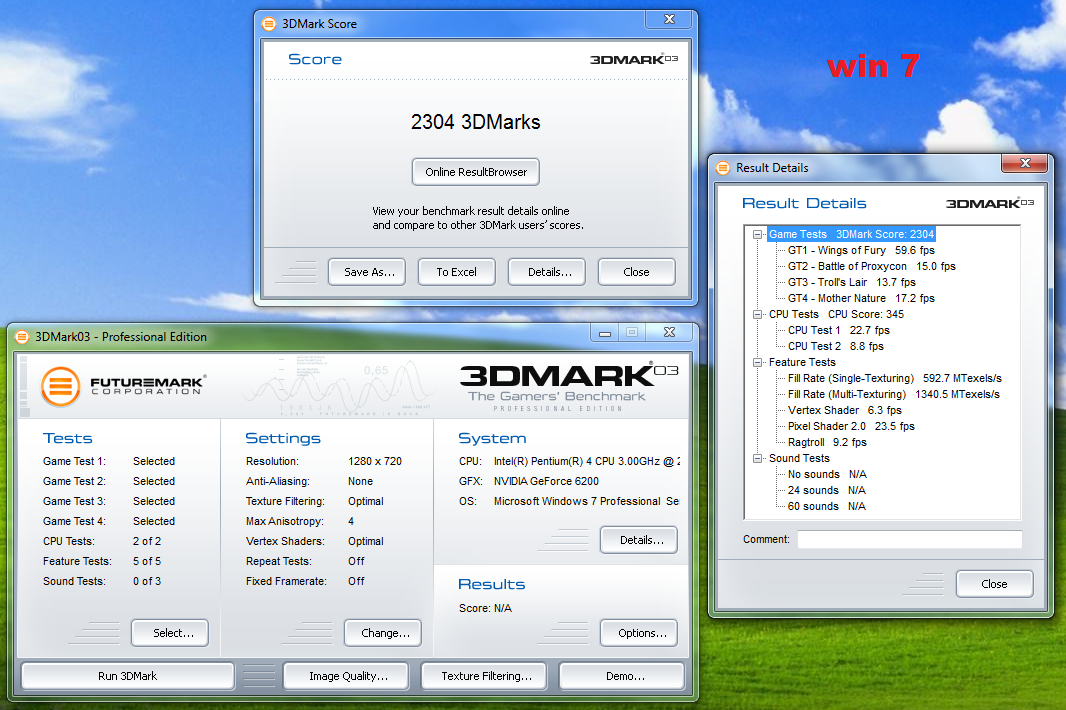This screenshot has width=1066, height=710.
Task: Open Details... in the 3DMark Score window
Action: pyautogui.click(x=547, y=272)
